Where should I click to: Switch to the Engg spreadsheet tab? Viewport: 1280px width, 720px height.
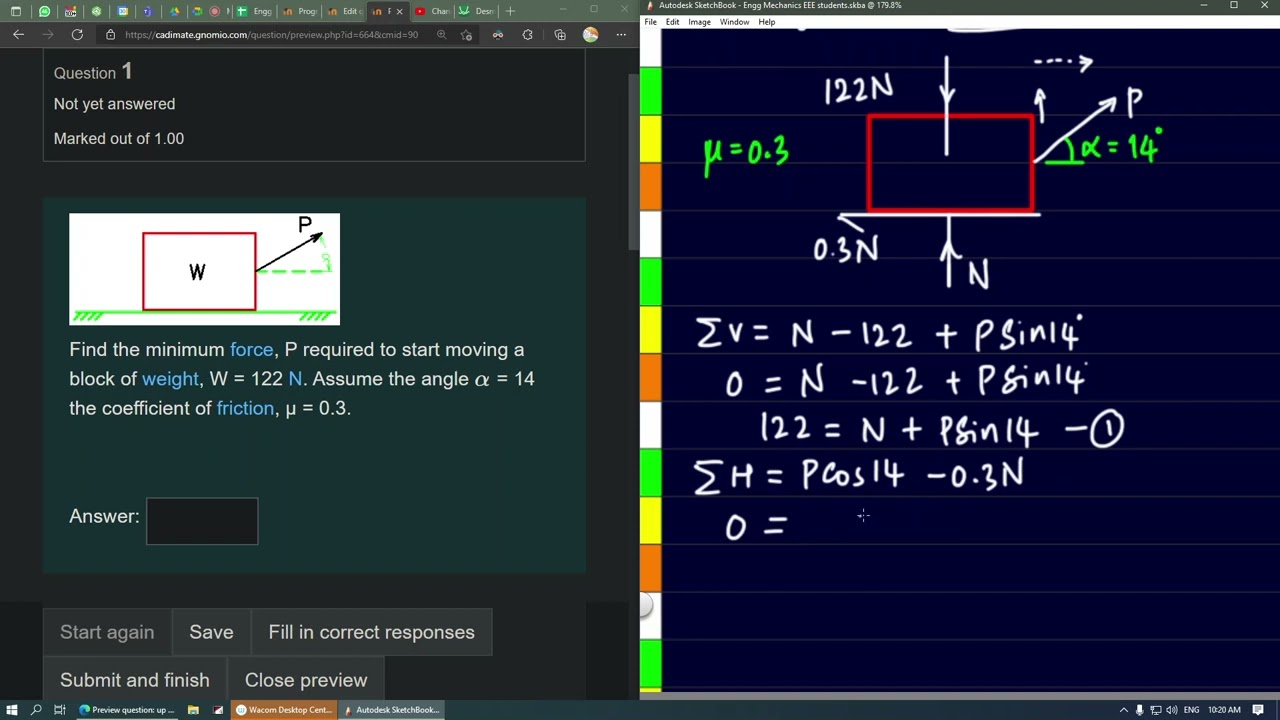[x=254, y=11]
